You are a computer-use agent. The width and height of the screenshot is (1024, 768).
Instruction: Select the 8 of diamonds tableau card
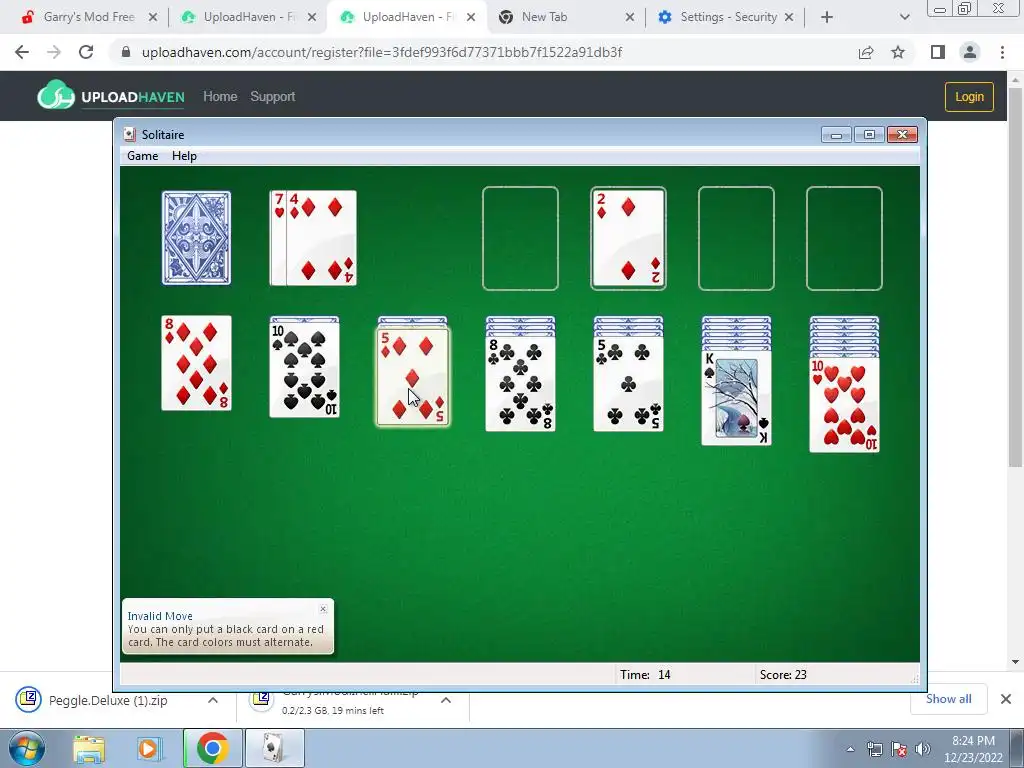196,363
